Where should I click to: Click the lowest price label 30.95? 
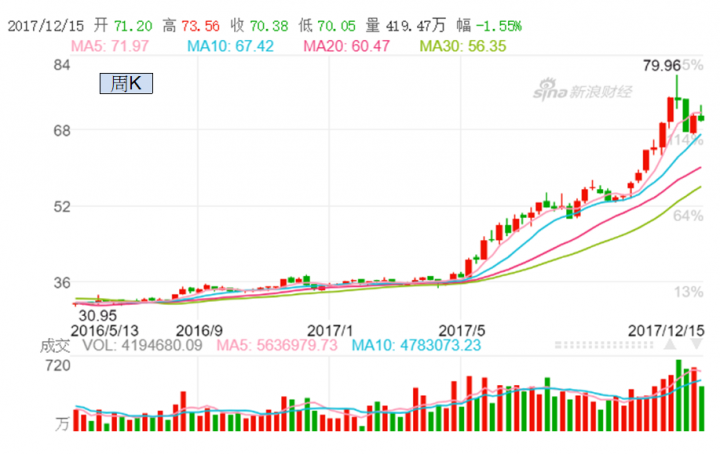tap(97, 315)
